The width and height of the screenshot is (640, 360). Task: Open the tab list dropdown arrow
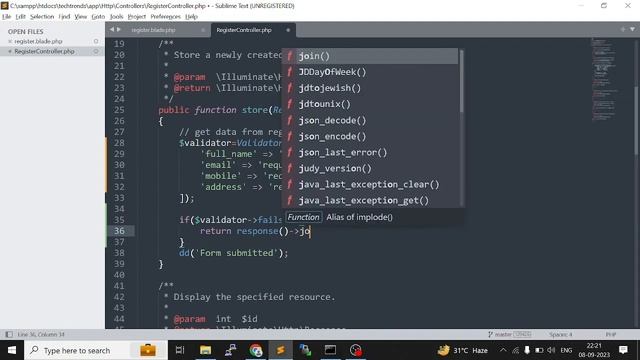[632, 29]
